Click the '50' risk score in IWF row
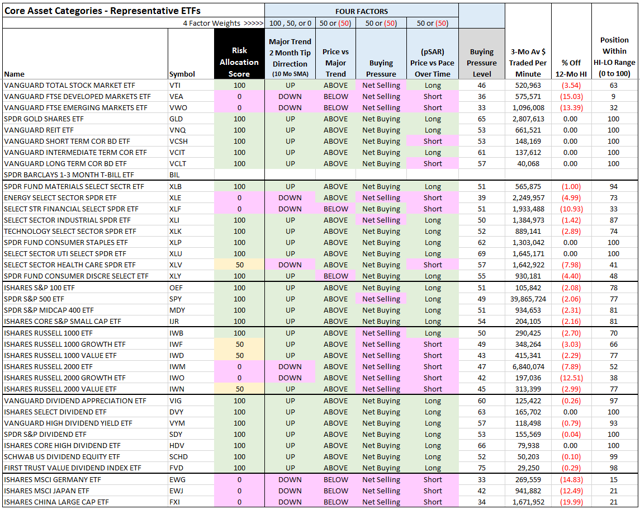Image resolution: width=640 pixels, height=509 pixels. (x=239, y=345)
